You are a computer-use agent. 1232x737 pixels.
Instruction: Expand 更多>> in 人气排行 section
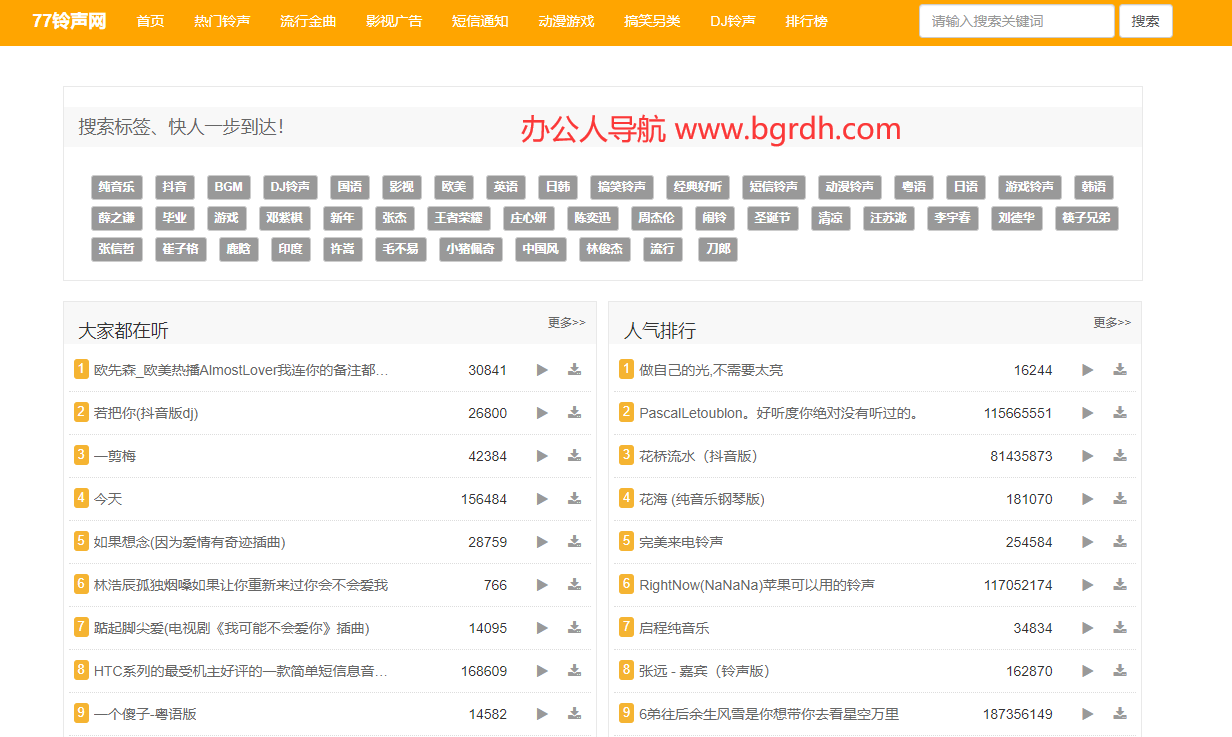coord(1112,323)
